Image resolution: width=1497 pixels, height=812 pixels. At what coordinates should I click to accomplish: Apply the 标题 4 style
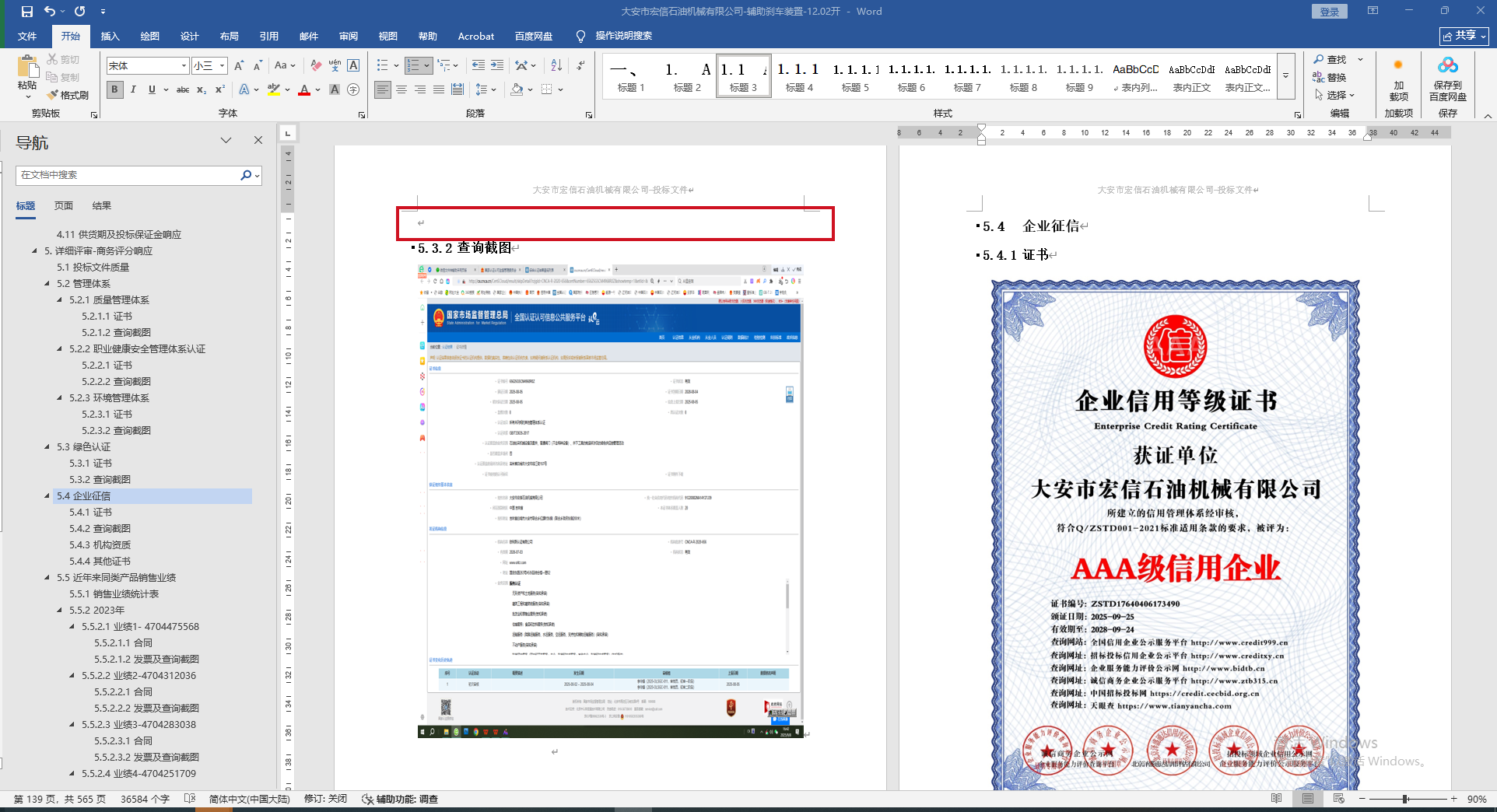(x=799, y=76)
